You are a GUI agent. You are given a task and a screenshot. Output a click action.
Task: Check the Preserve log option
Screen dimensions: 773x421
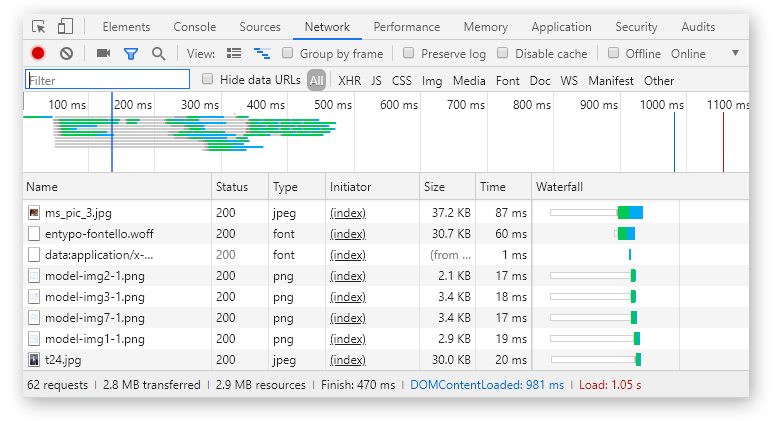408,53
